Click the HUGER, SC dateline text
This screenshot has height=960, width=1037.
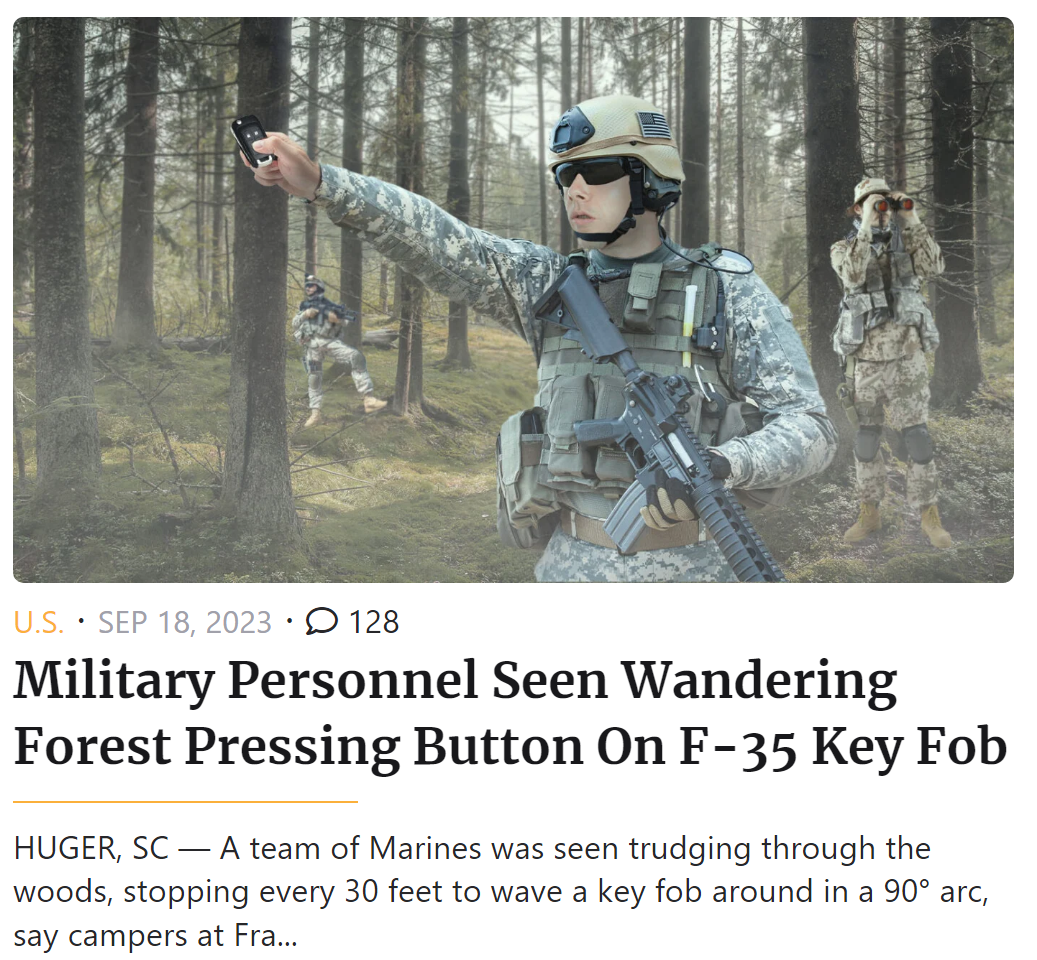(x=91, y=848)
